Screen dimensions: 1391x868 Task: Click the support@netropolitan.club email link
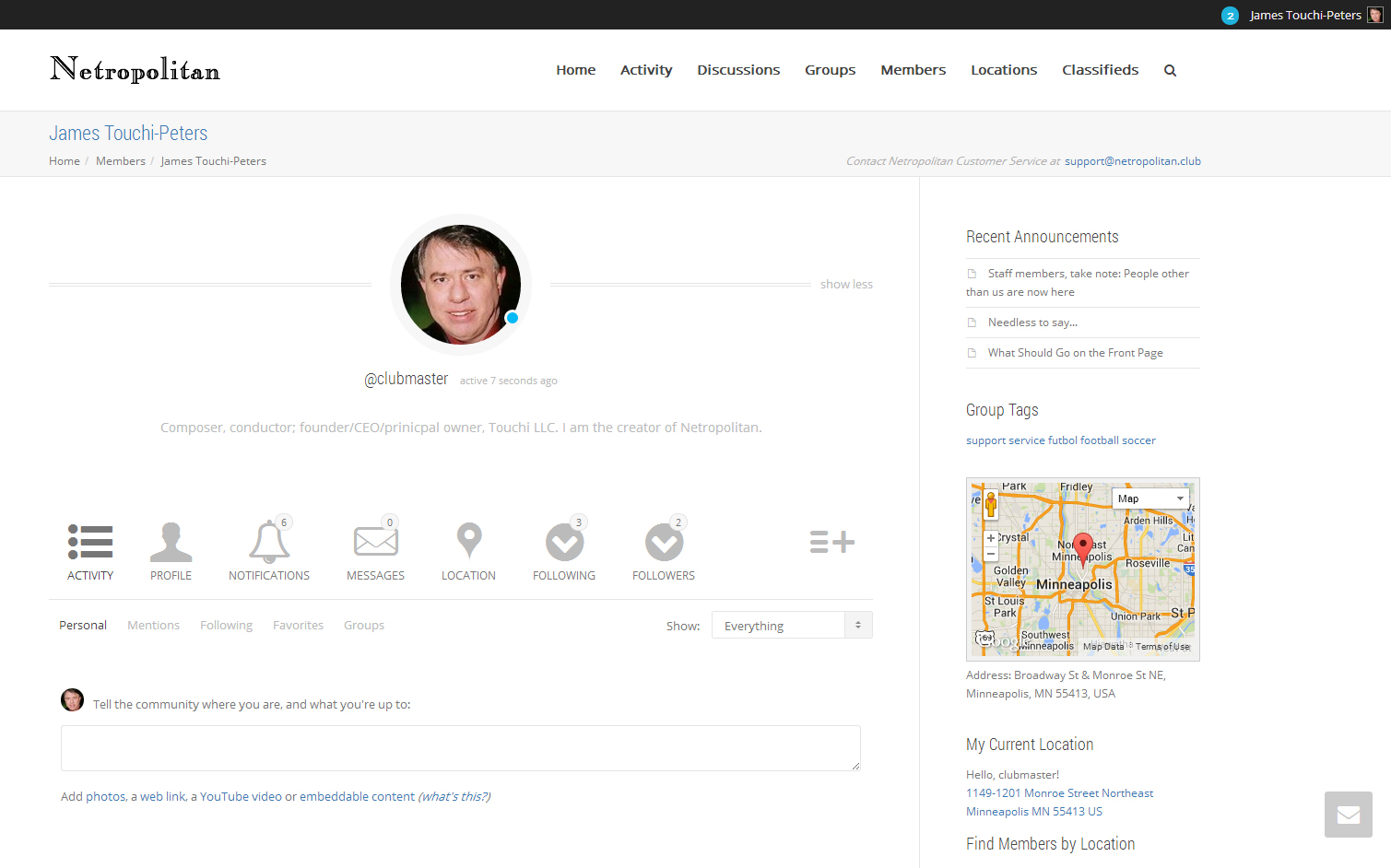[1132, 161]
